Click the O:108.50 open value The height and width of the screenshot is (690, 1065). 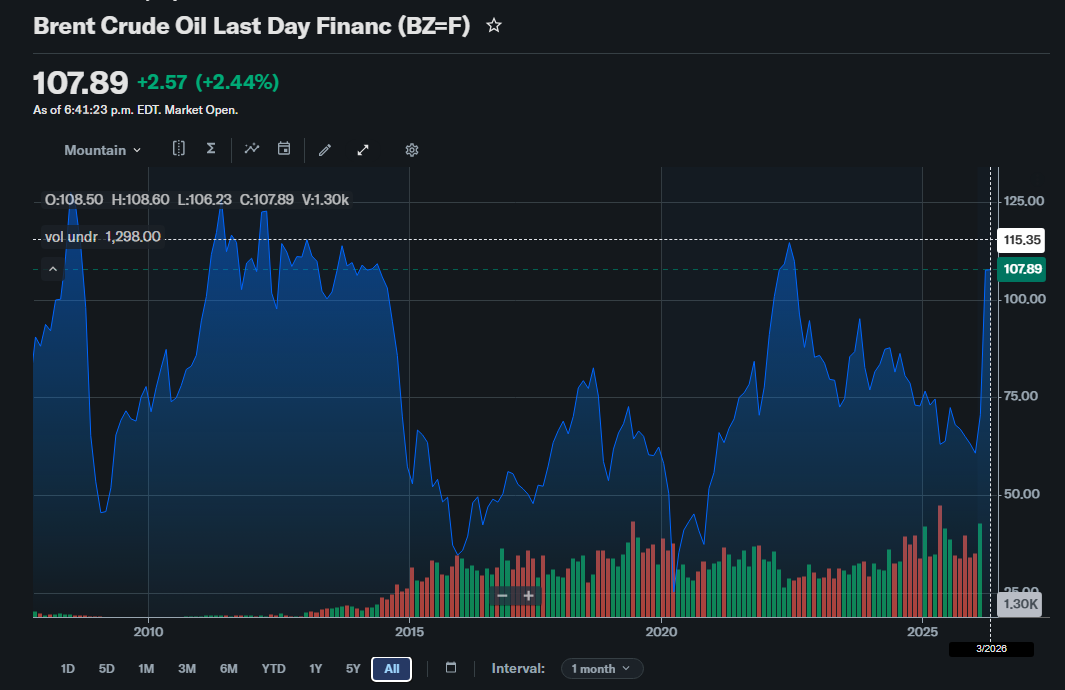(x=73, y=200)
